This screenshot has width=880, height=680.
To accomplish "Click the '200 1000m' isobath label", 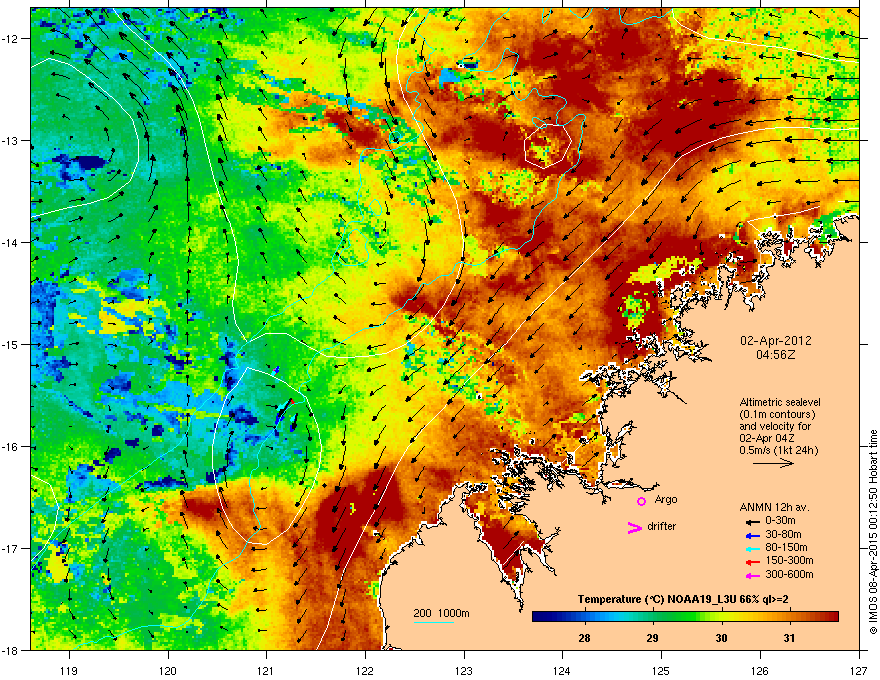I will click(442, 613).
